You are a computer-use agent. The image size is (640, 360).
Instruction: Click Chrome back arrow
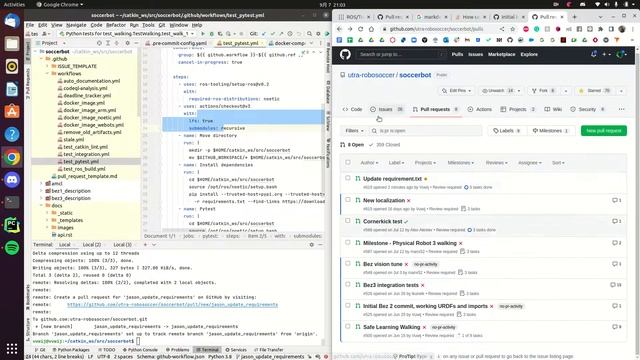pos(340,29)
